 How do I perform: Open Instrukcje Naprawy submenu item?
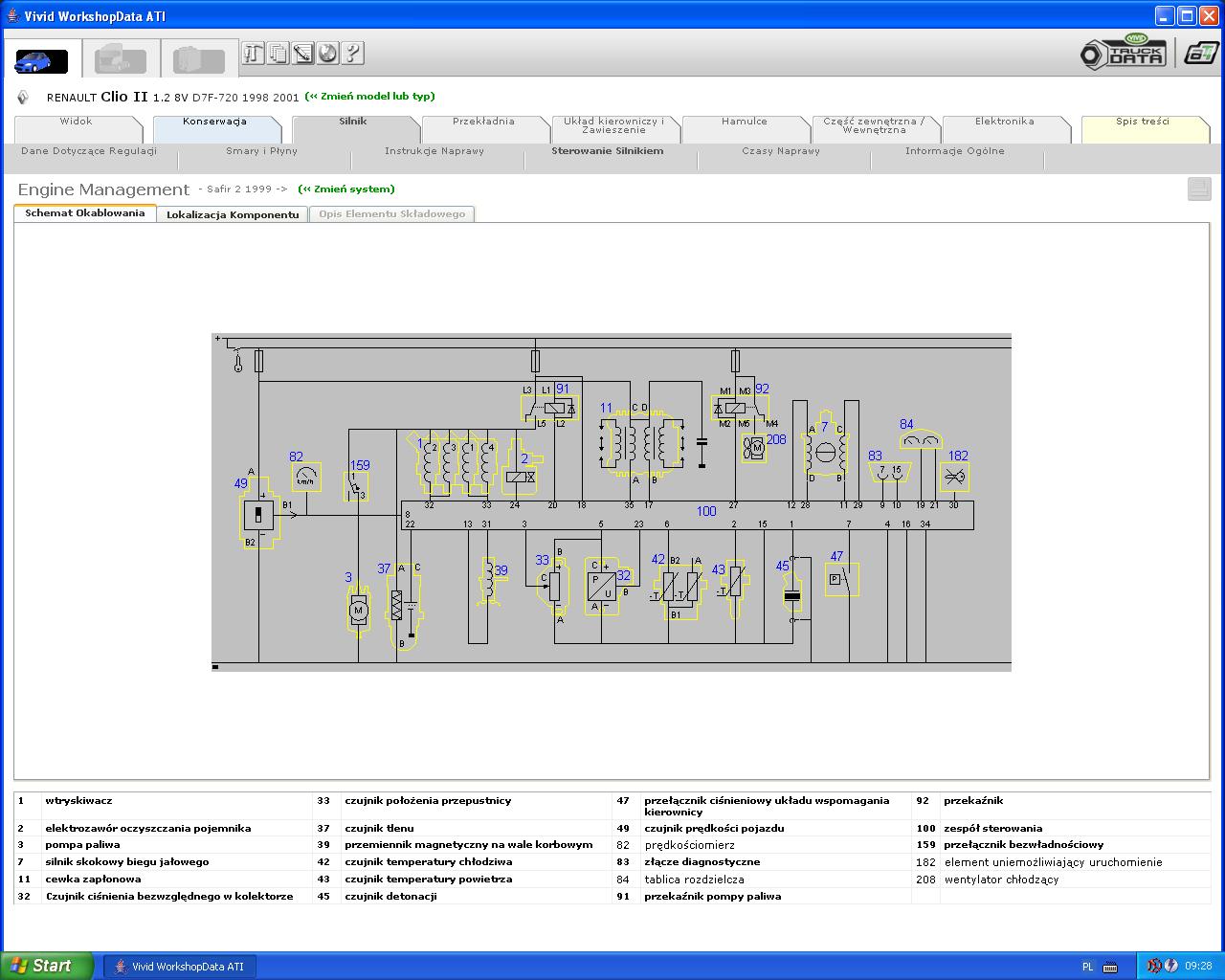[x=434, y=151]
